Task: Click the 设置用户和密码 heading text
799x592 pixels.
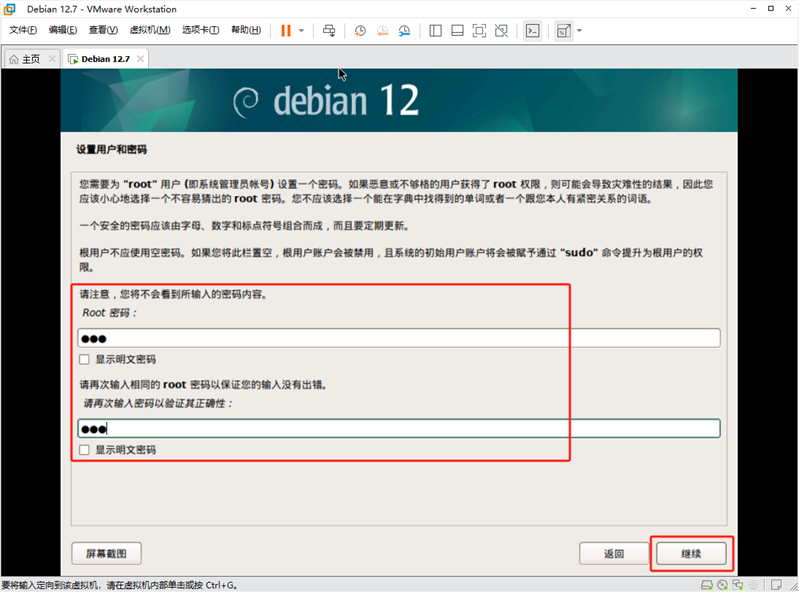Action: click(x=112, y=149)
